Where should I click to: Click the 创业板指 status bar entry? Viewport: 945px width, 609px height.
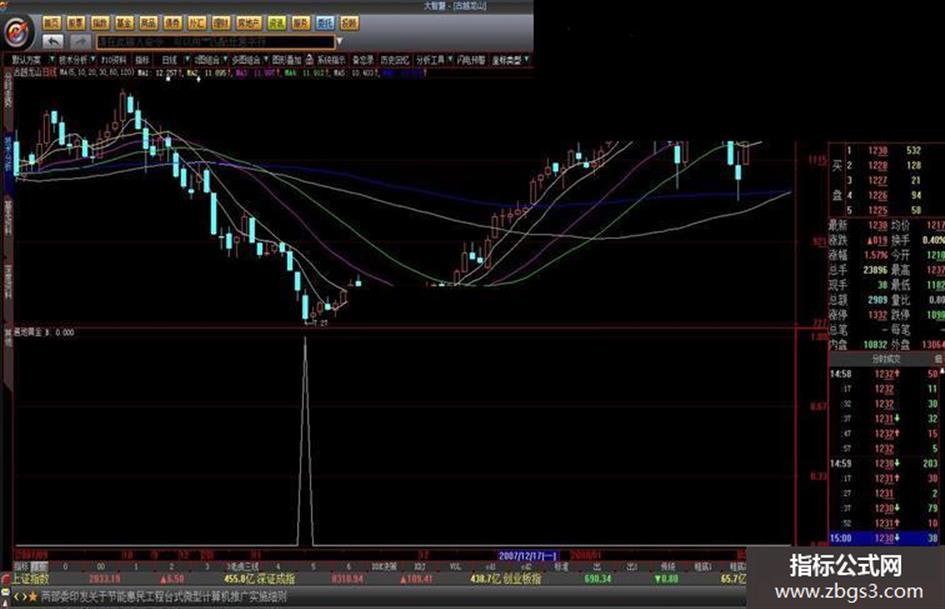click(522, 579)
